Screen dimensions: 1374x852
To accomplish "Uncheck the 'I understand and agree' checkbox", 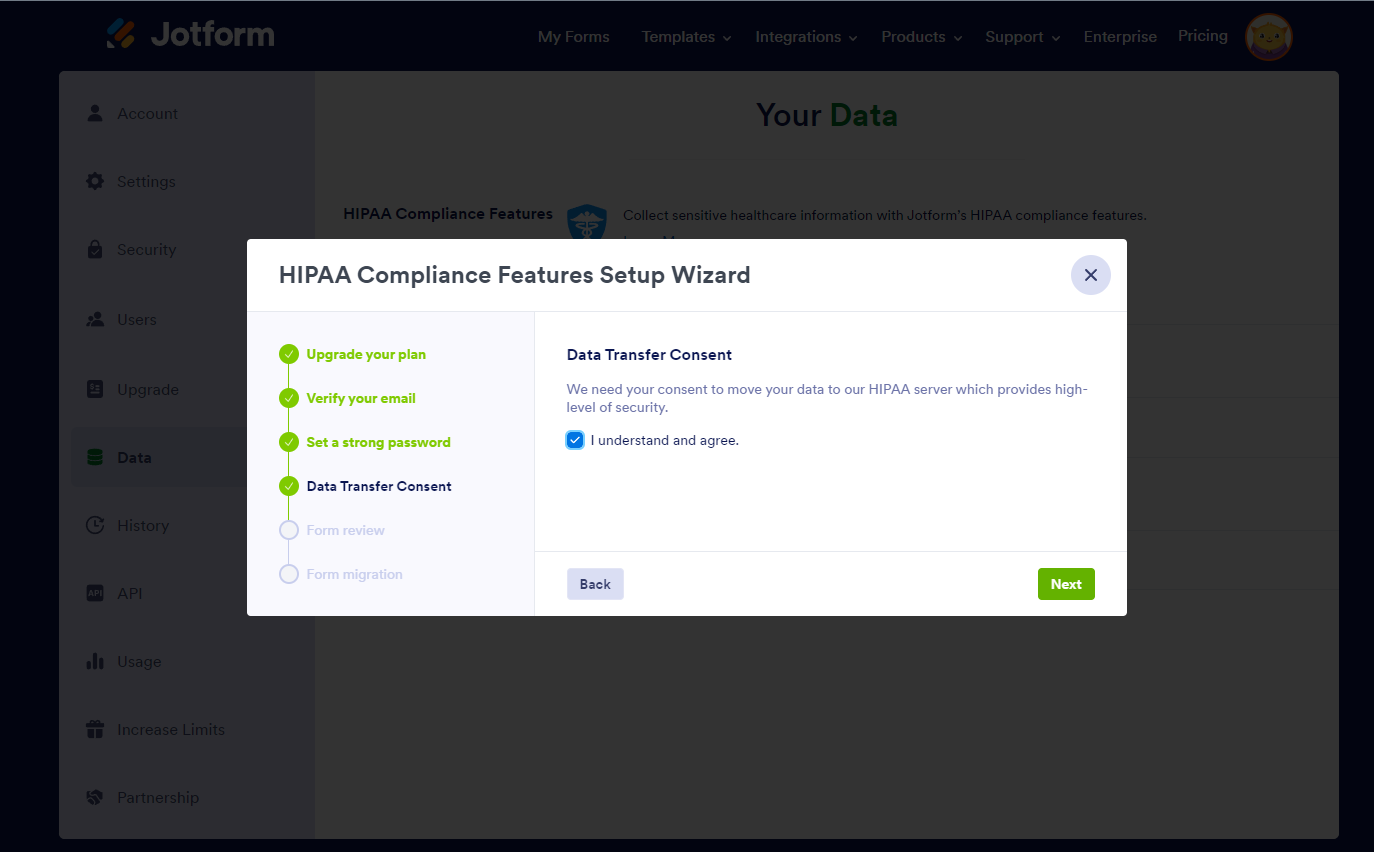I will tap(575, 440).
